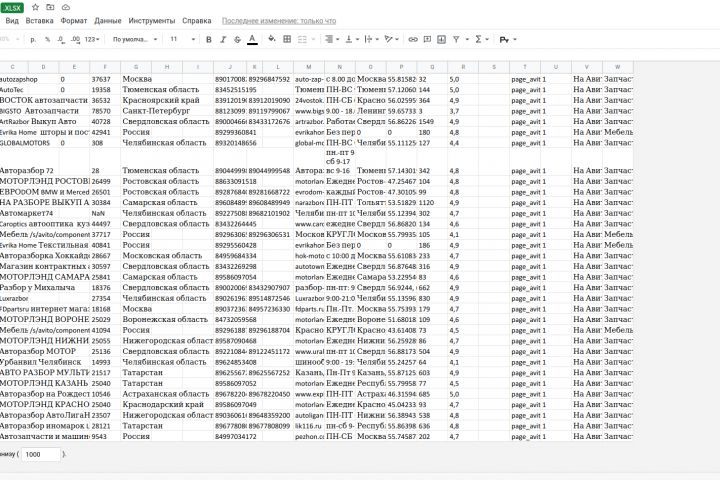Open the 123 number format dropdown
Viewport: 720px width, 480px height.
92,40
